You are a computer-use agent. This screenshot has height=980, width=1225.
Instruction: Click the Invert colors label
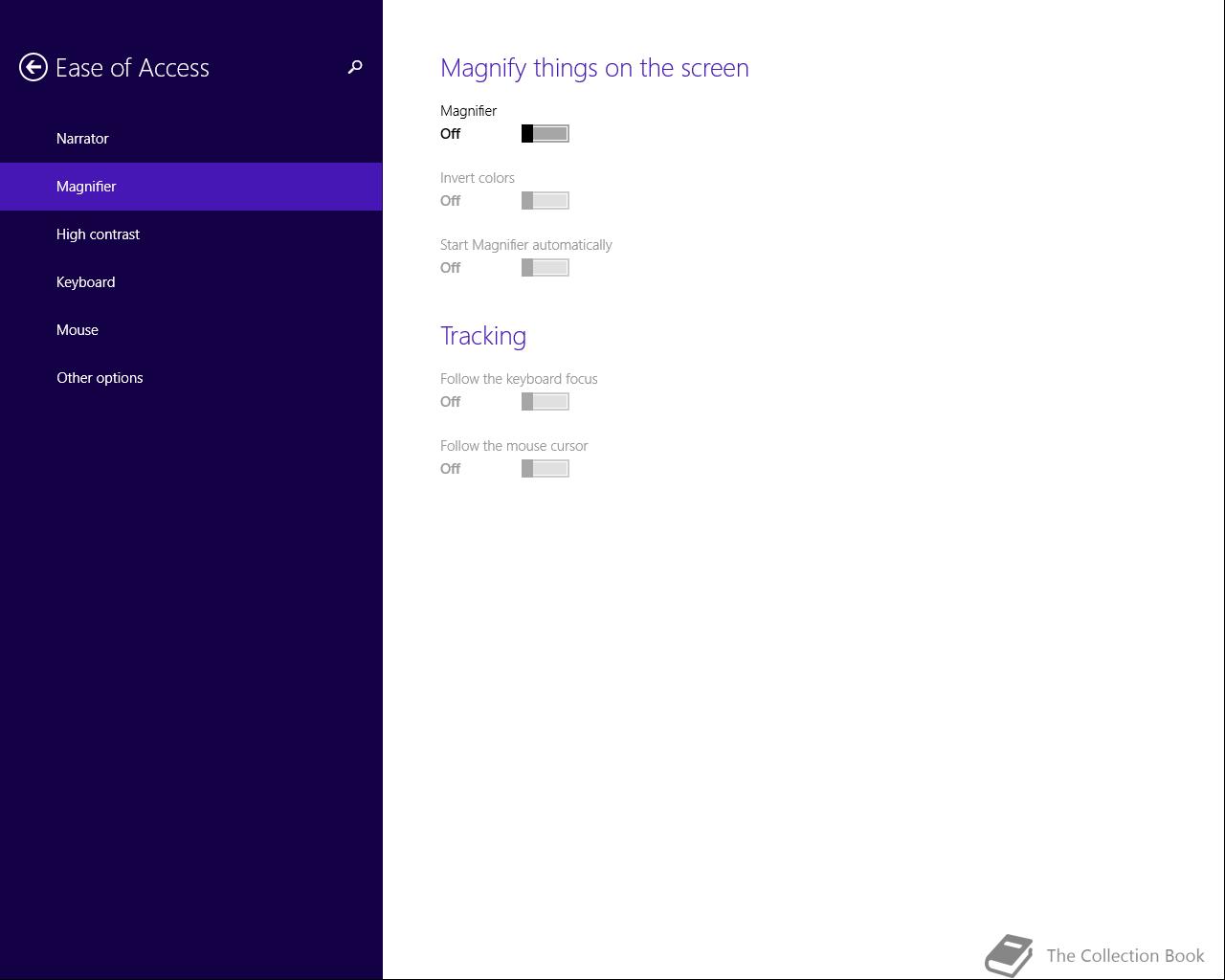[478, 178]
